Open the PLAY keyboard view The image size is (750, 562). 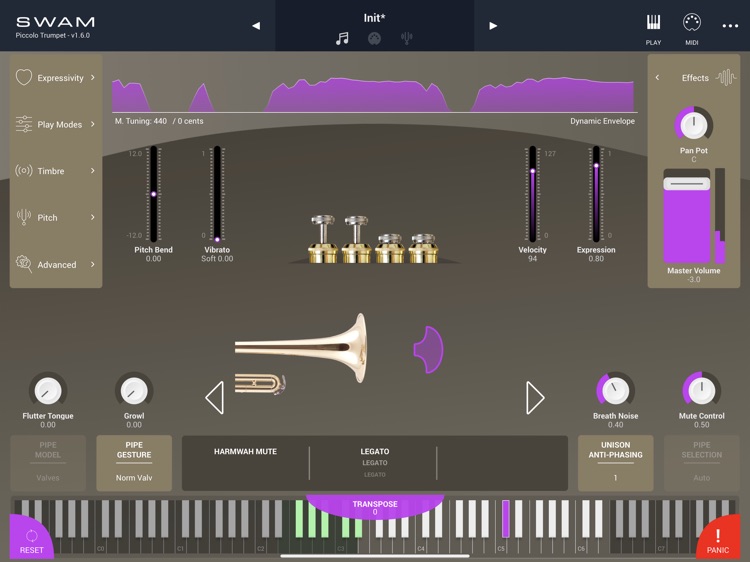tap(653, 29)
